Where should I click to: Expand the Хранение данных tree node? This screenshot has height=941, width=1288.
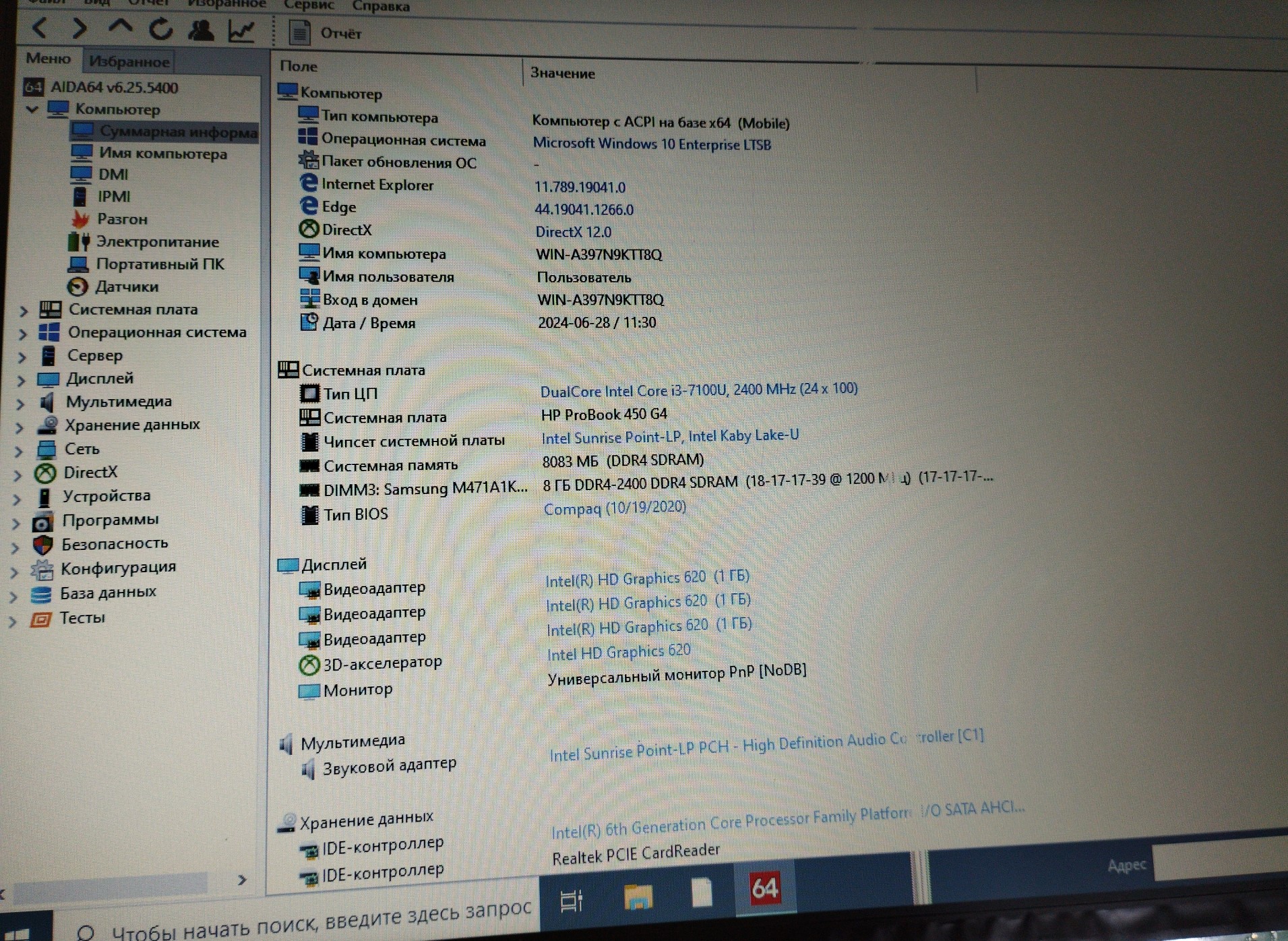(20, 427)
